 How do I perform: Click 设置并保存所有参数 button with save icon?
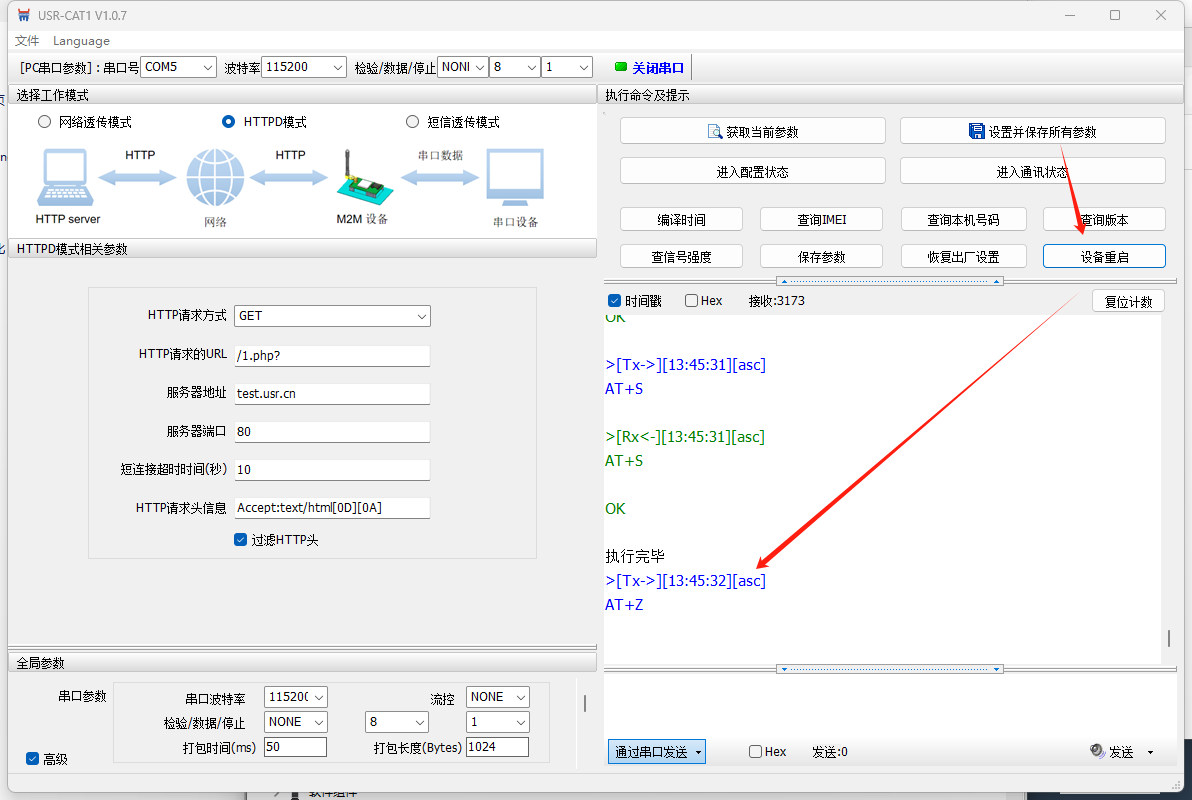pos(1032,131)
